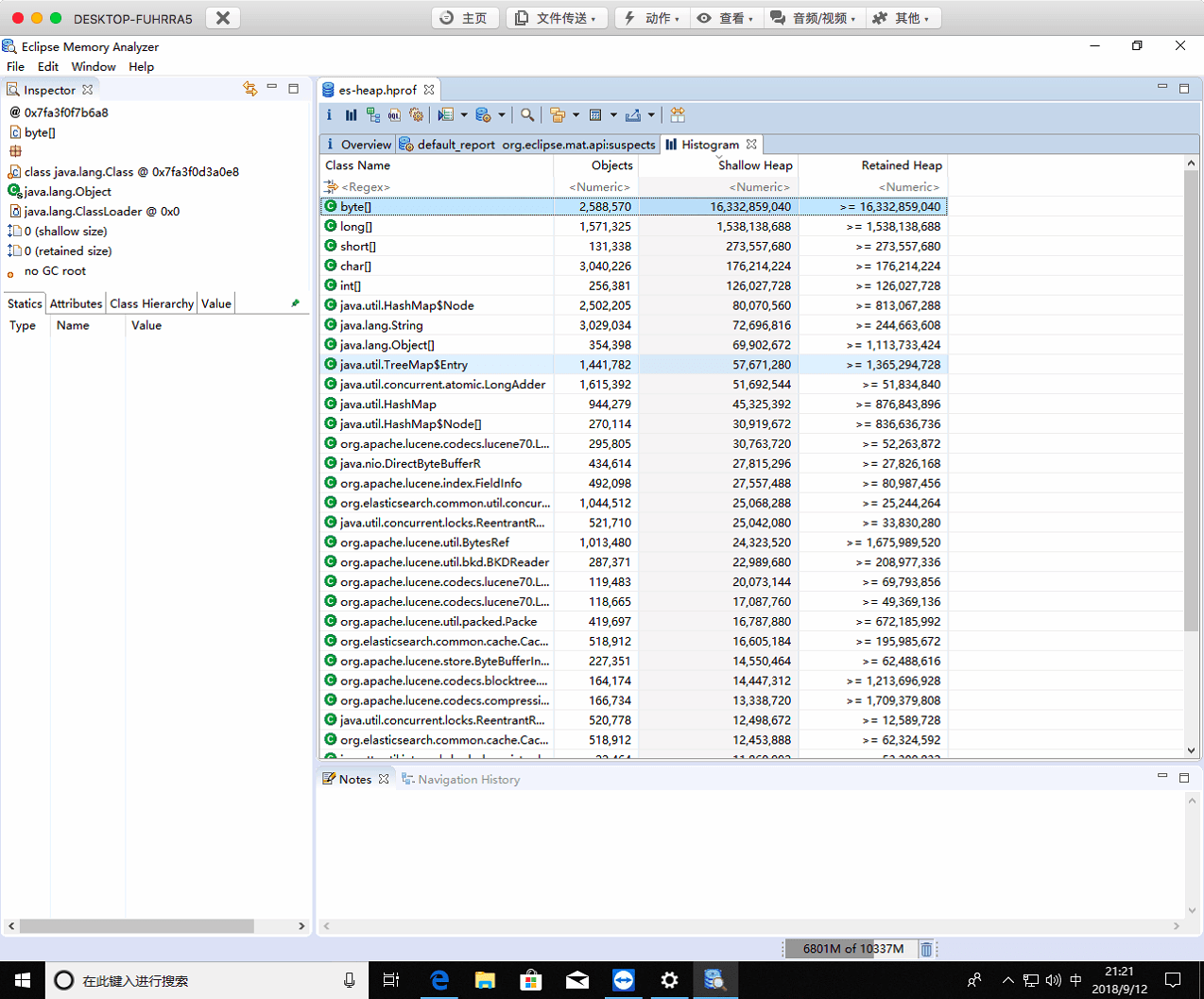Click the 主页 button in remote toolbar

[465, 18]
